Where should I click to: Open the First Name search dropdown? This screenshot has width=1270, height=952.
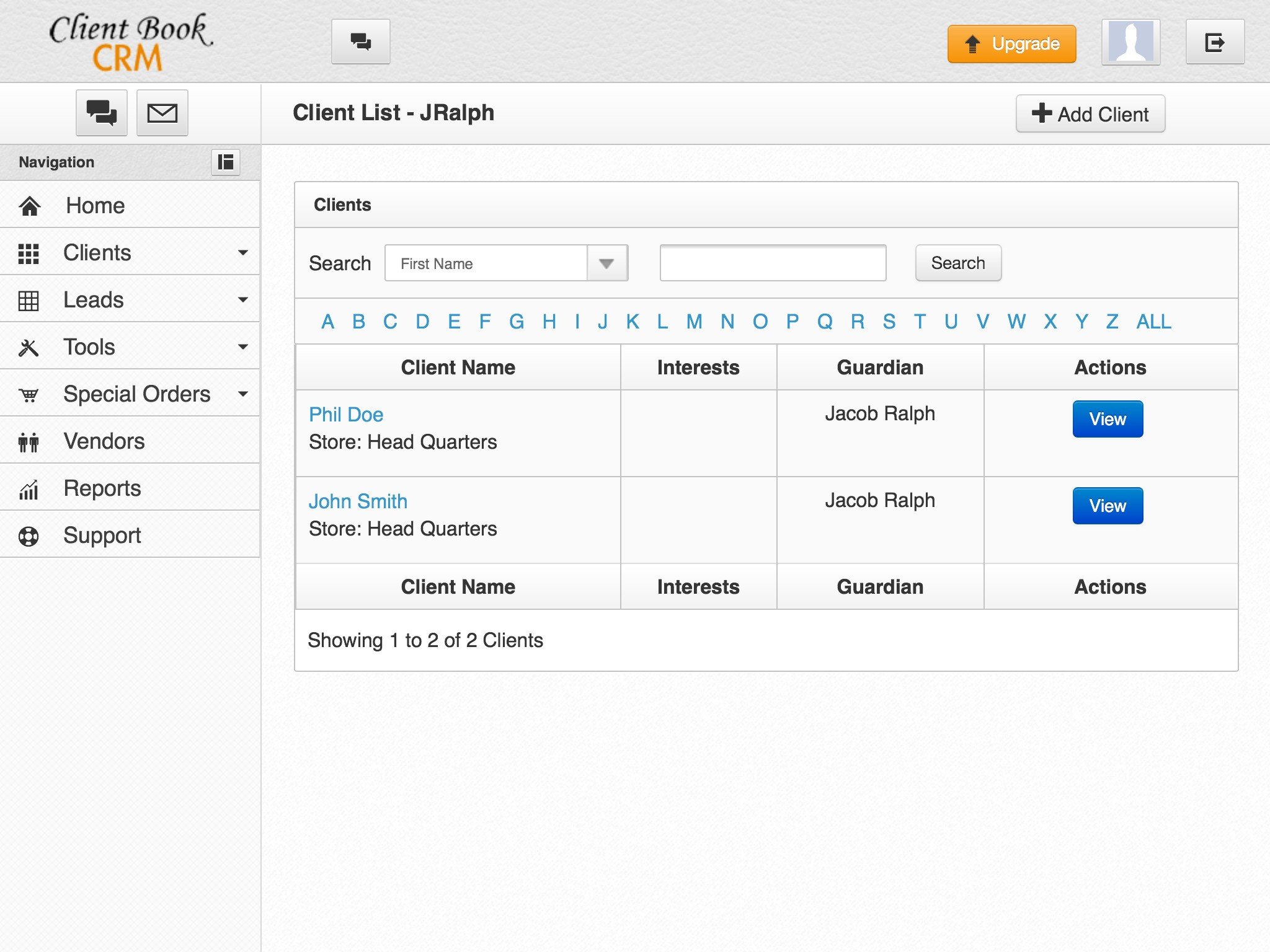[x=506, y=263]
